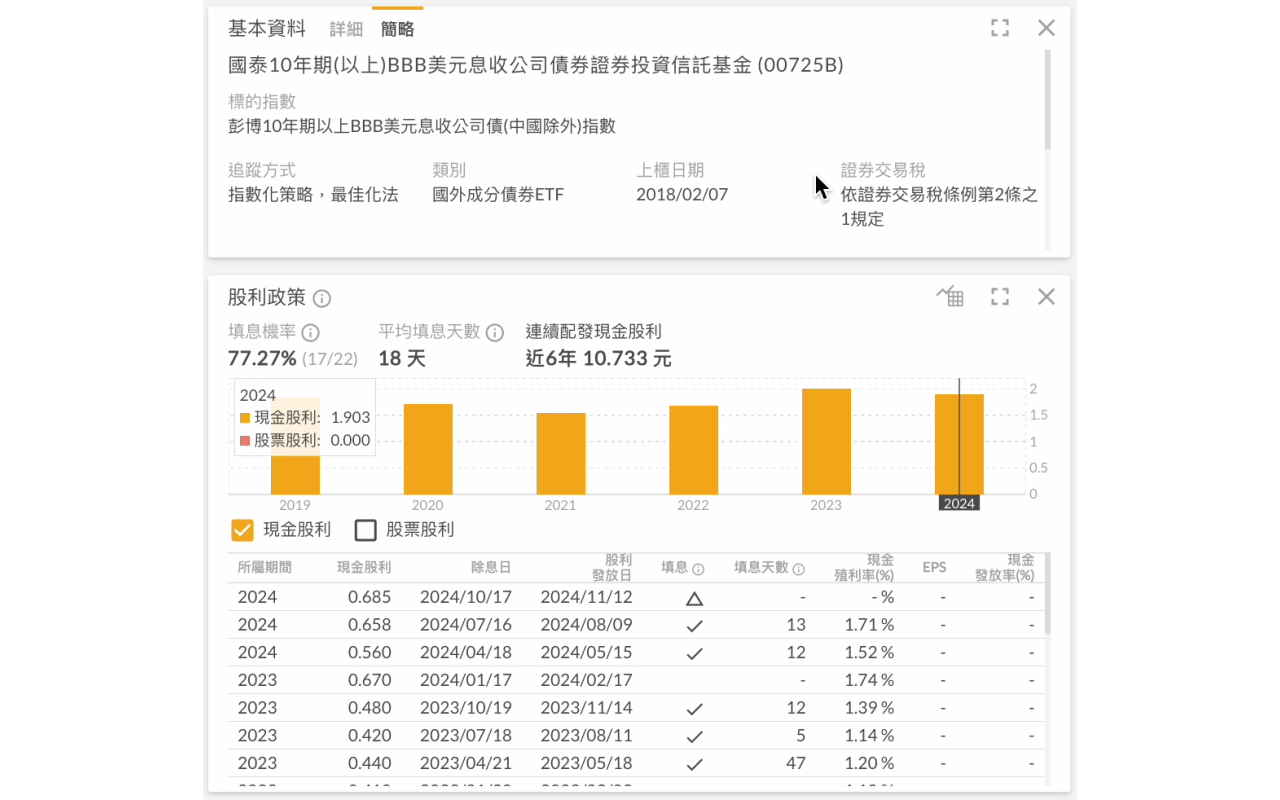Viewport: 1280px width, 800px height.
Task: Enable the 股票股利 checkbox
Action: coord(365,530)
